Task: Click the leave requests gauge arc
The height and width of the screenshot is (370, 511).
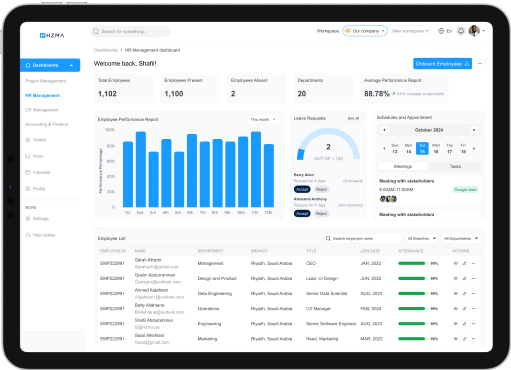Action: (x=328, y=144)
